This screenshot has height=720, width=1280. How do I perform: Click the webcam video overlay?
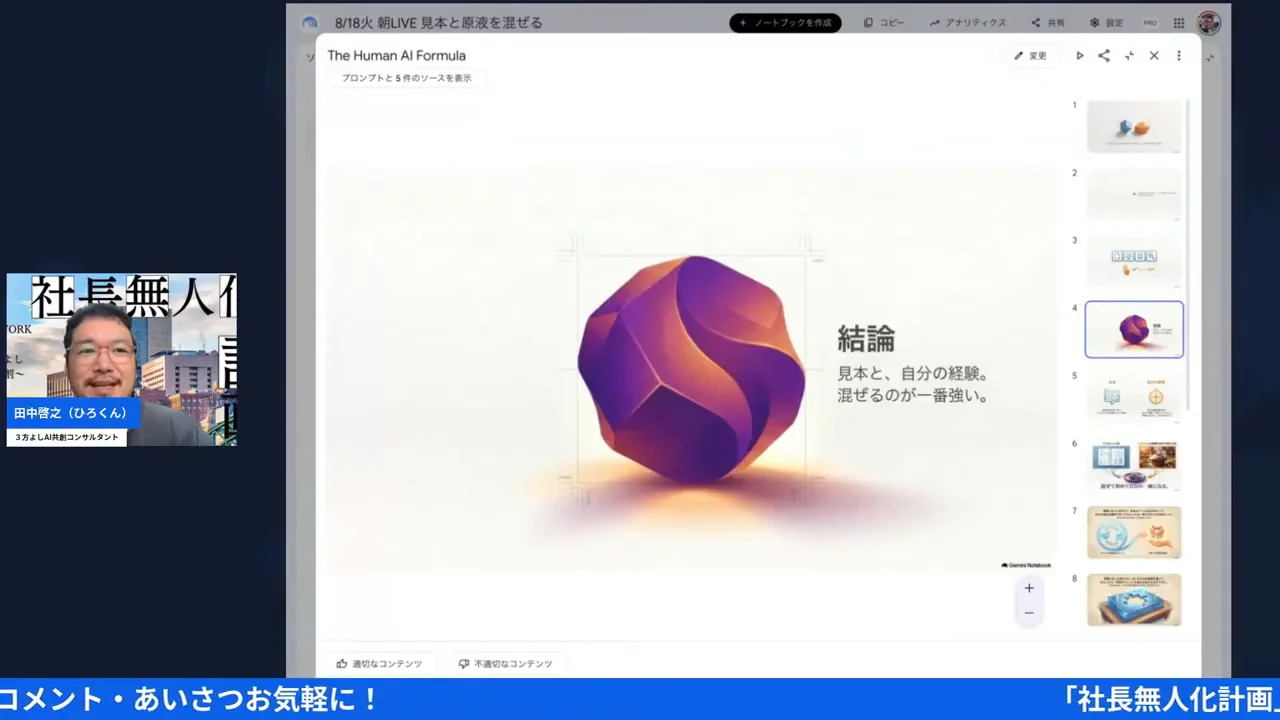click(122, 360)
